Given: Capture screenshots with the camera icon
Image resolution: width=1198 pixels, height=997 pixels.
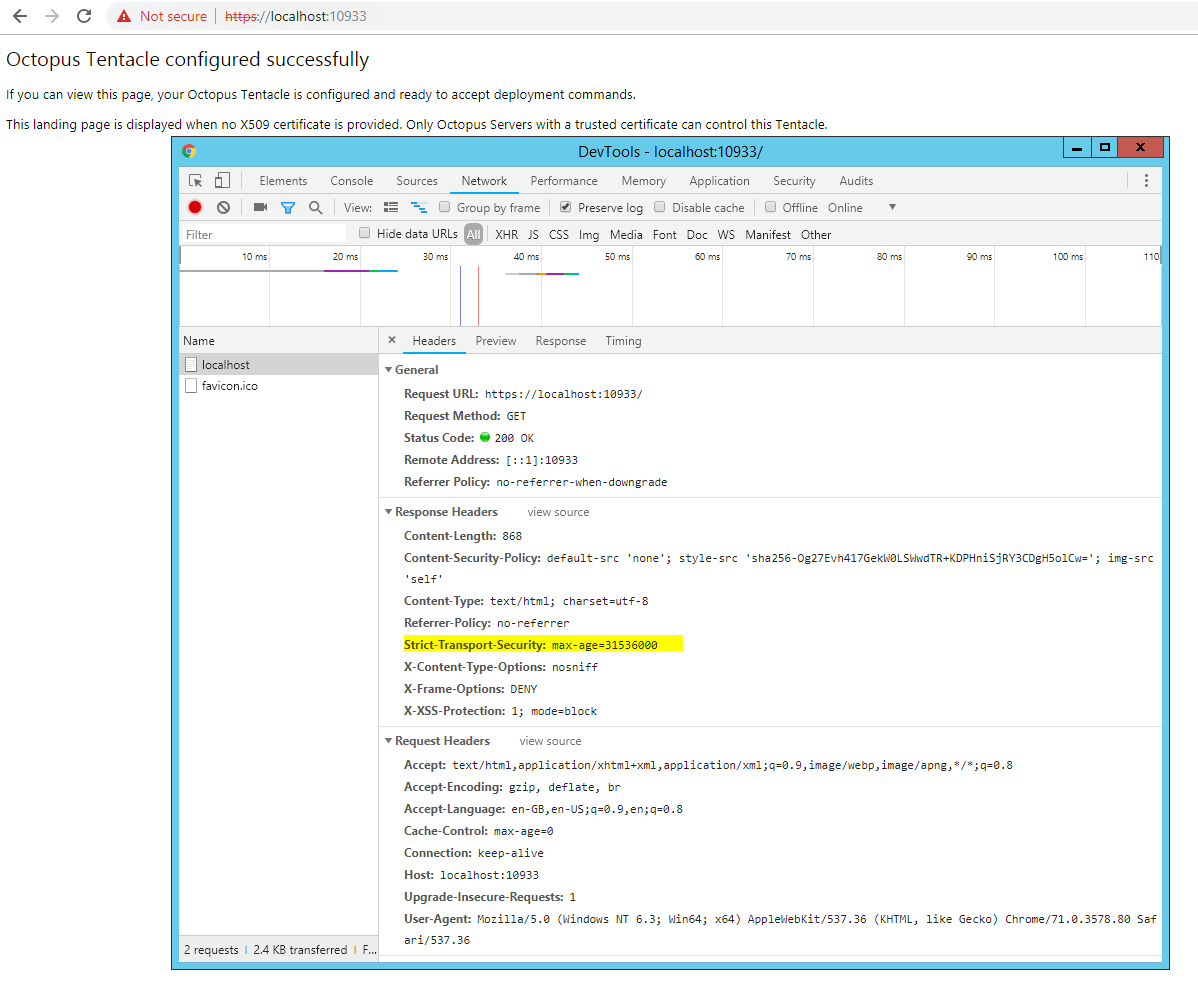Looking at the screenshot, I should 261,207.
